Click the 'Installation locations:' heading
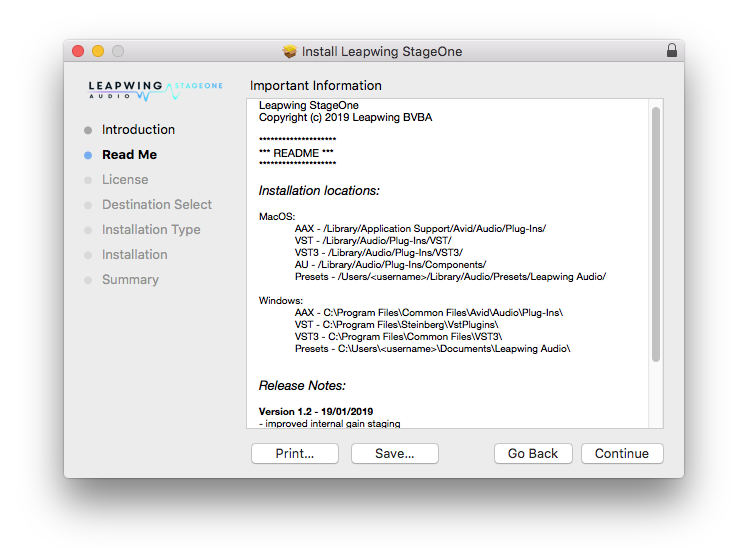The width and height of the screenshot is (740, 548). [x=319, y=191]
